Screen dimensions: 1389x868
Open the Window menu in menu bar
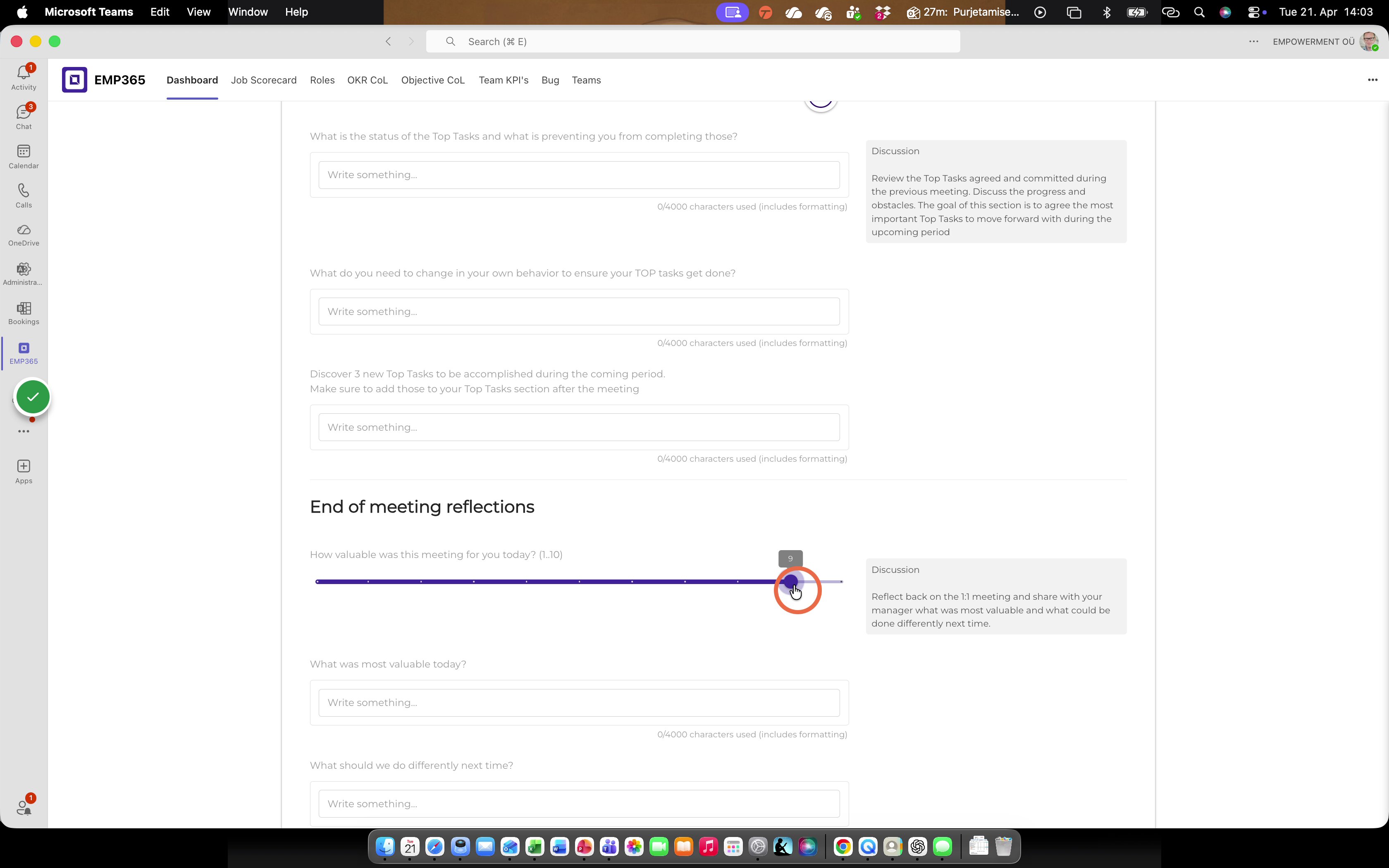[248, 12]
